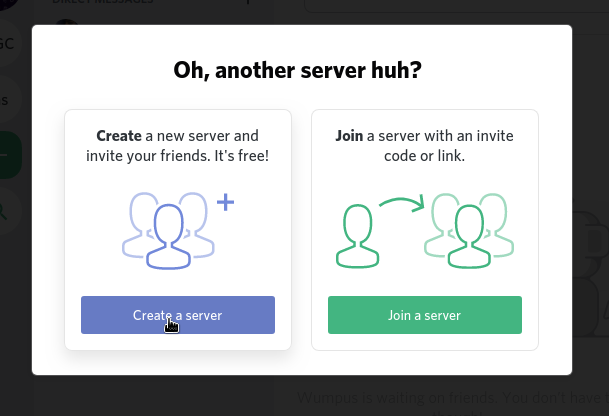Viewport: 609px width, 416px height.
Task: Click the Create a server button
Action: point(178,315)
